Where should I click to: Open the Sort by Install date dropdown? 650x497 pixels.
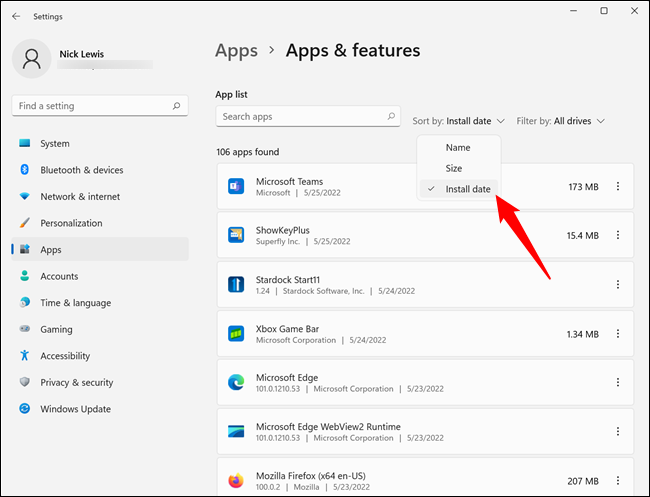458,121
